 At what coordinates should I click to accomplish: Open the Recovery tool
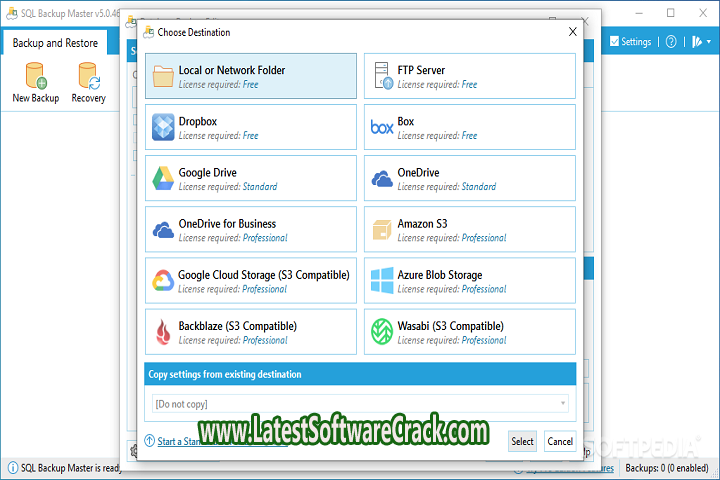pos(88,82)
